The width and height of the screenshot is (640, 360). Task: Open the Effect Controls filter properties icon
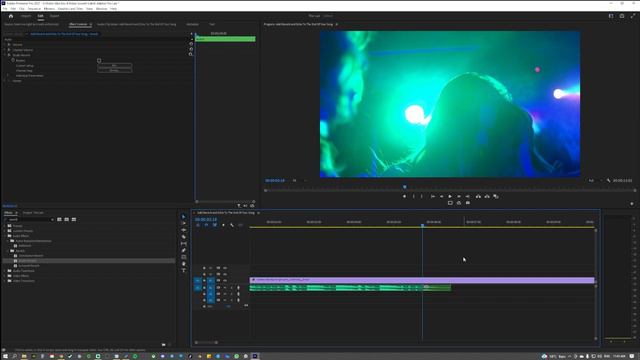239,206
